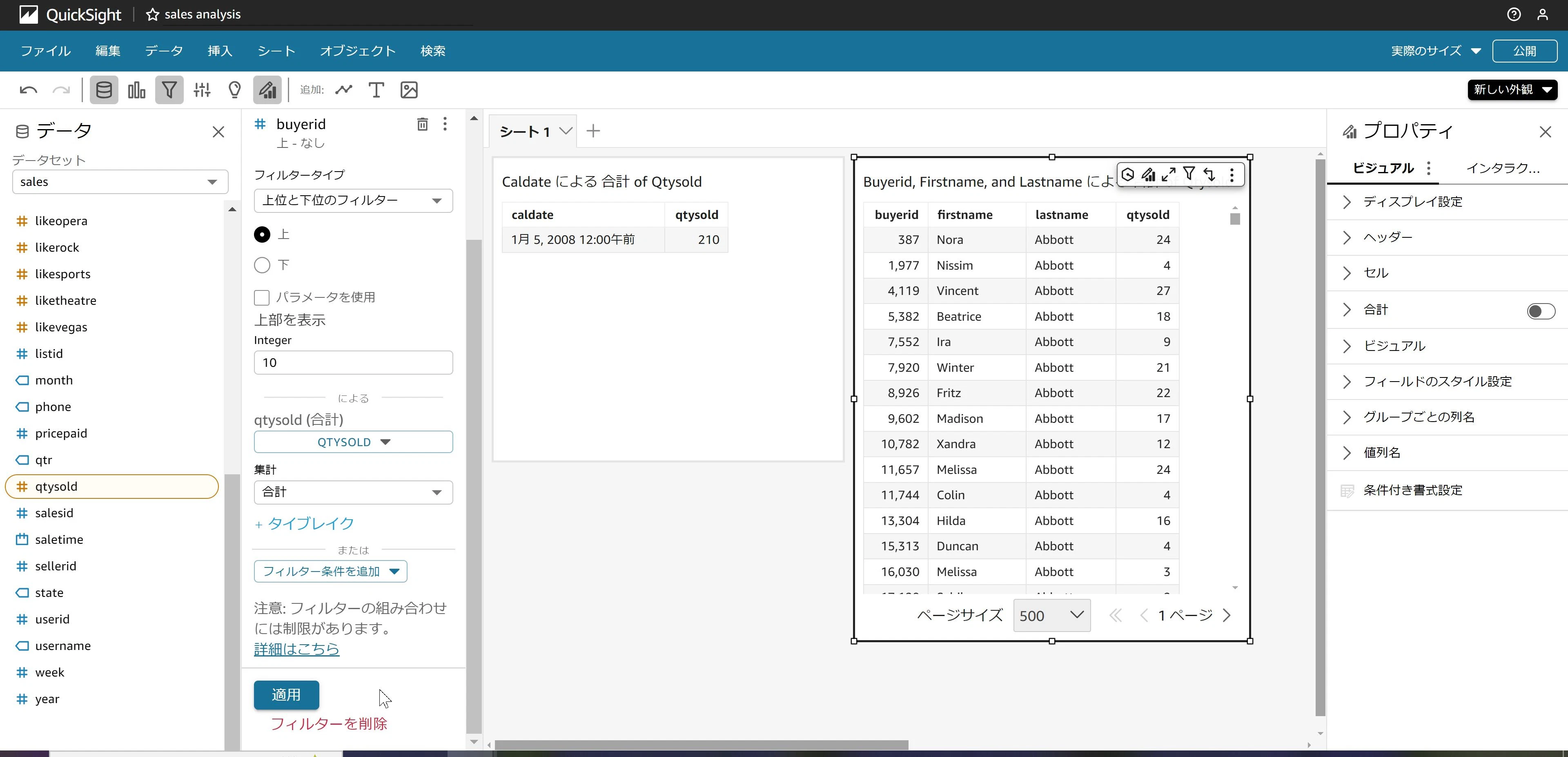Add a new sheet plus button

593,131
